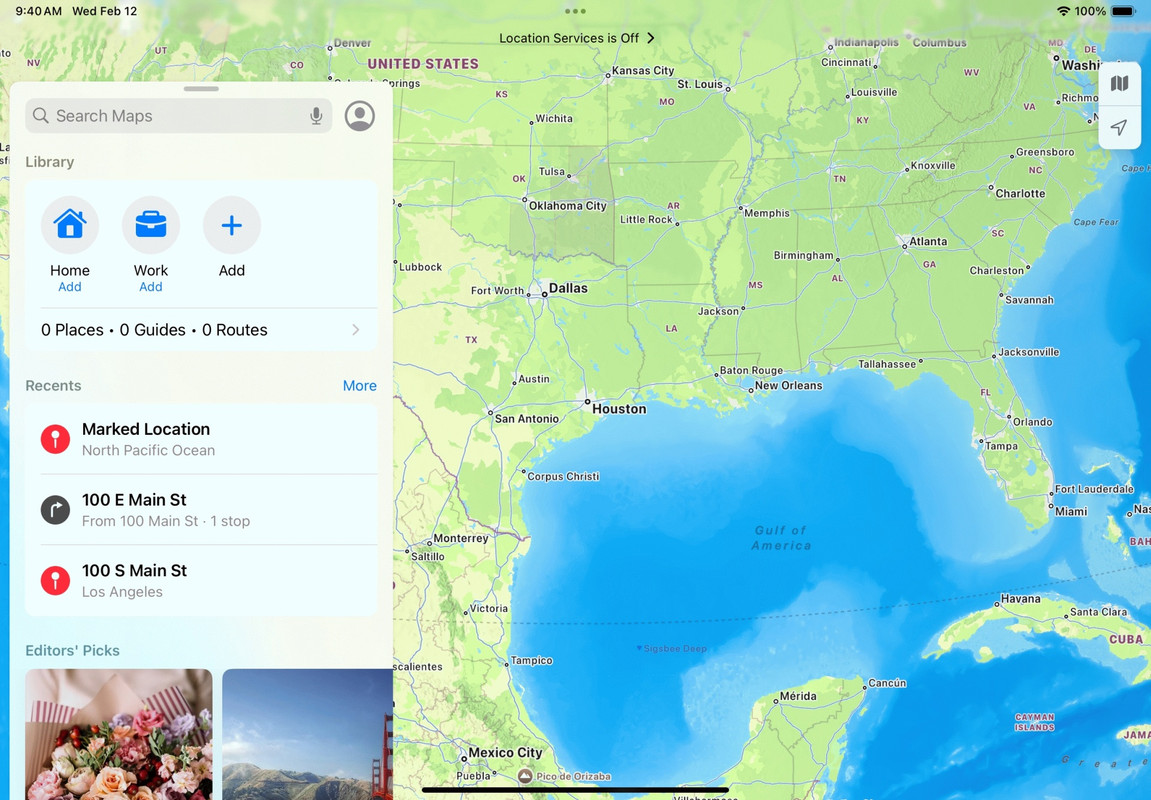Tap the three-dot multitasking control
The width and height of the screenshot is (1151, 800).
tap(576, 11)
